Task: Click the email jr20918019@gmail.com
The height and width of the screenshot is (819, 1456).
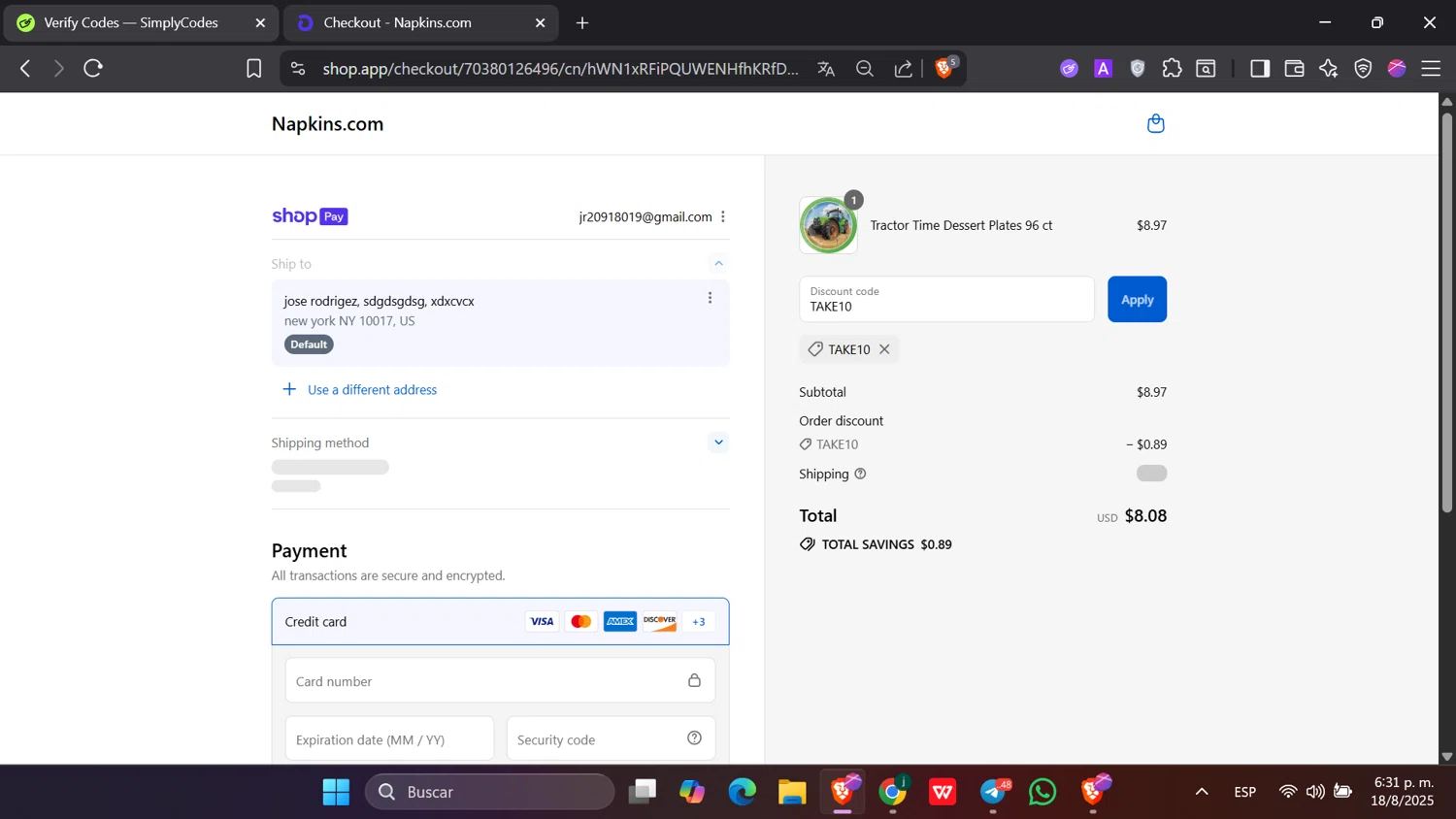Action: click(645, 216)
